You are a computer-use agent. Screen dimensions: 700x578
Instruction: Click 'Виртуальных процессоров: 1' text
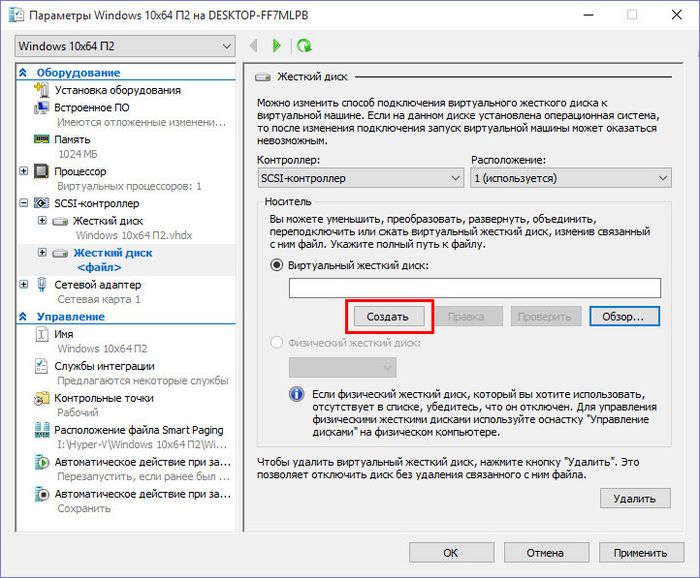pos(129,186)
